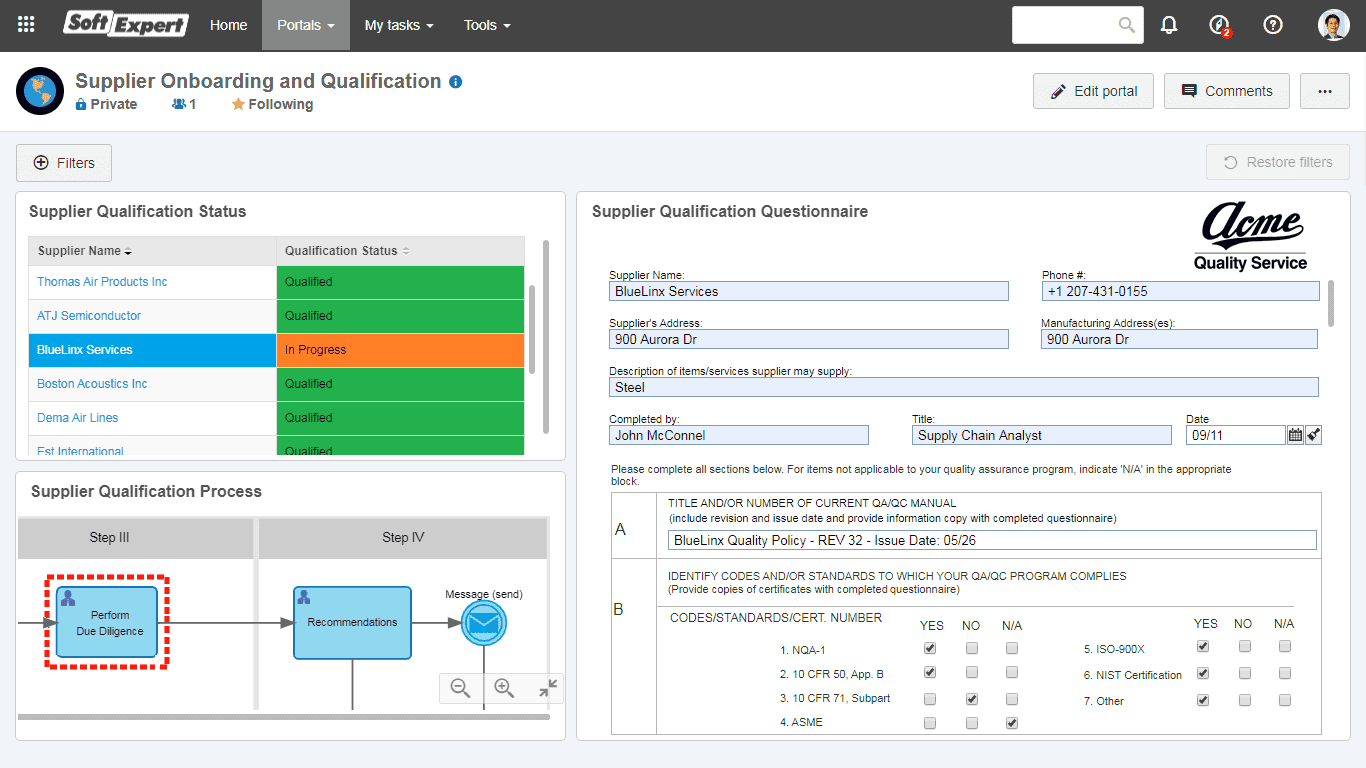This screenshot has height=768, width=1366.
Task: Open Boston Acoustics Inc supplier
Action: [92, 384]
